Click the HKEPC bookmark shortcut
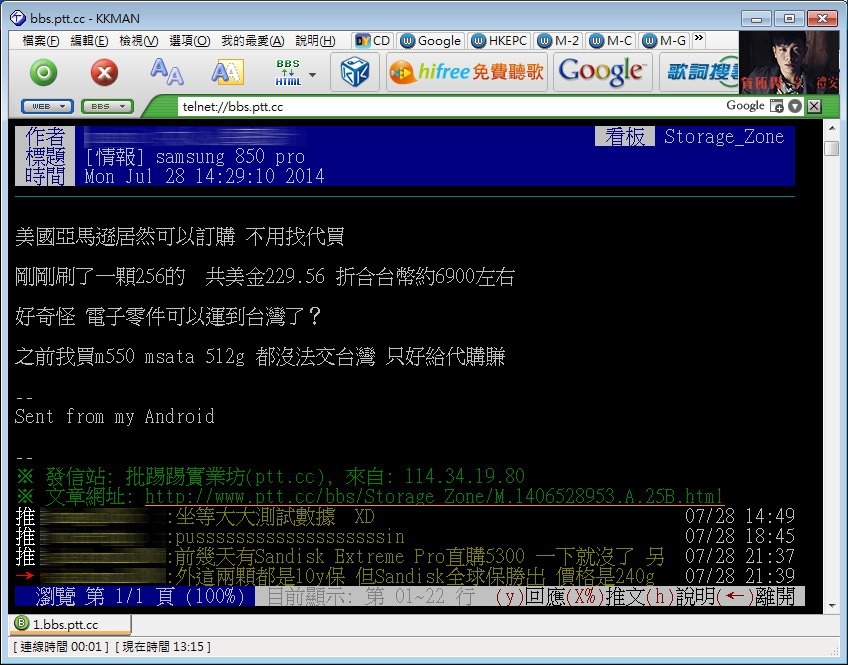 coord(499,41)
